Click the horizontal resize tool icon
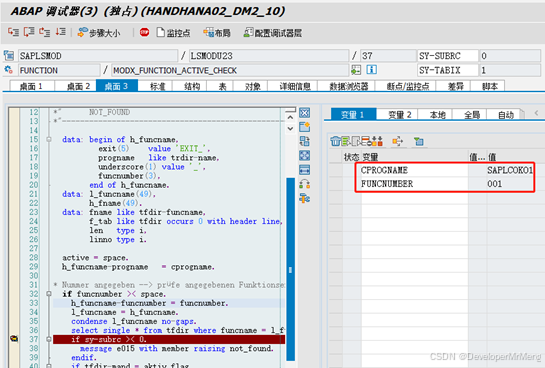 (x=304, y=170)
